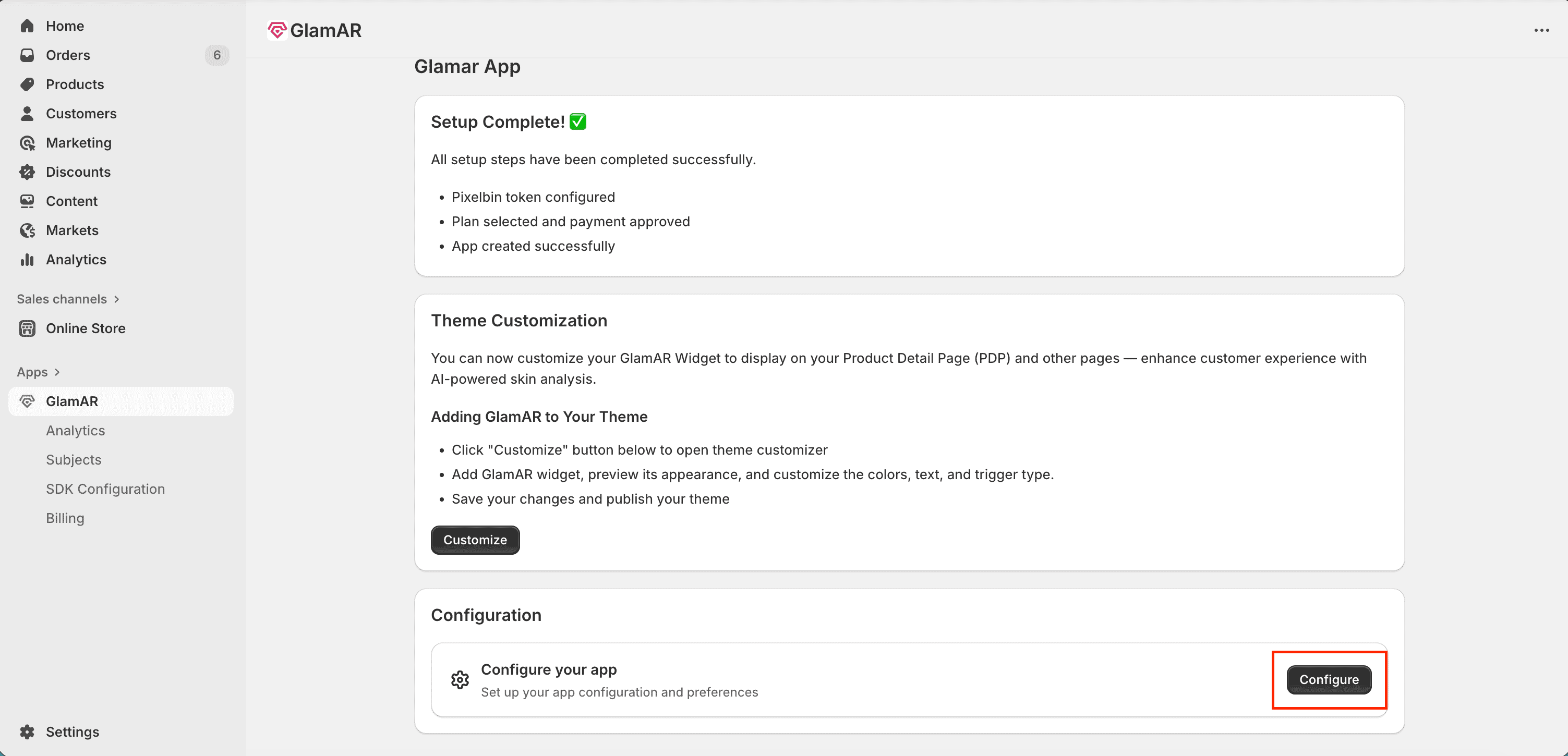Image resolution: width=1568 pixels, height=756 pixels.
Task: Click the Markets globe icon
Action: (27, 230)
